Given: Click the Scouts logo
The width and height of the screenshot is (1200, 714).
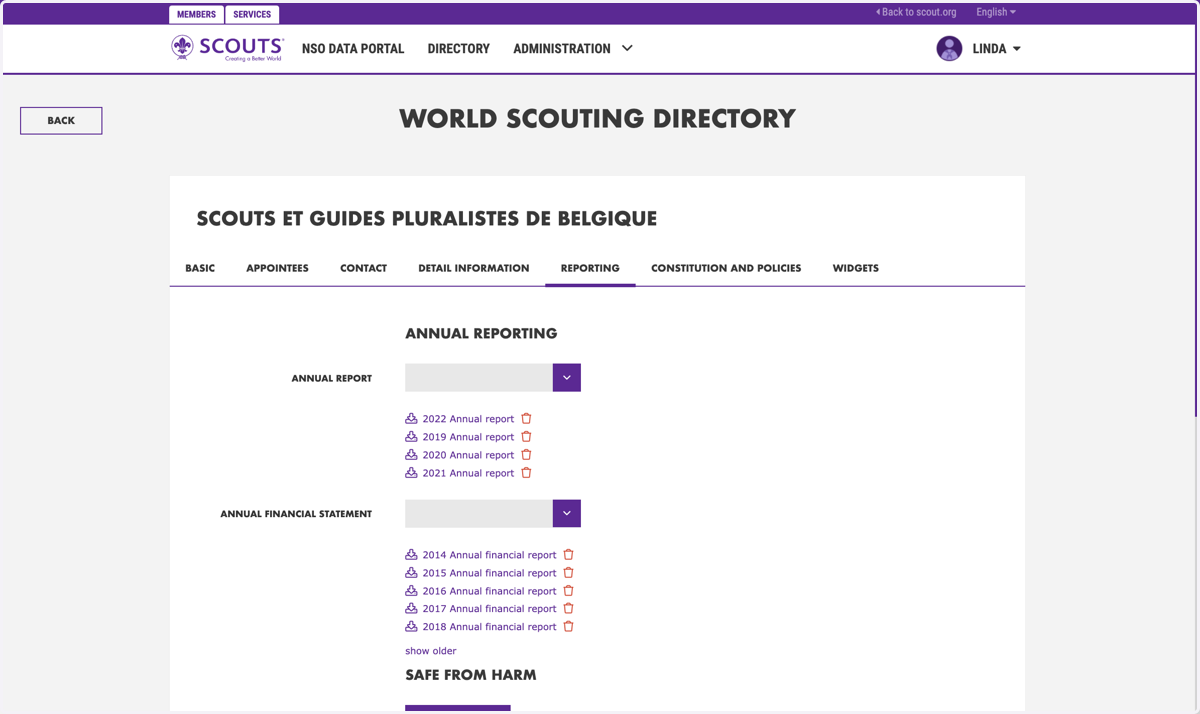Looking at the screenshot, I should click(x=227, y=48).
